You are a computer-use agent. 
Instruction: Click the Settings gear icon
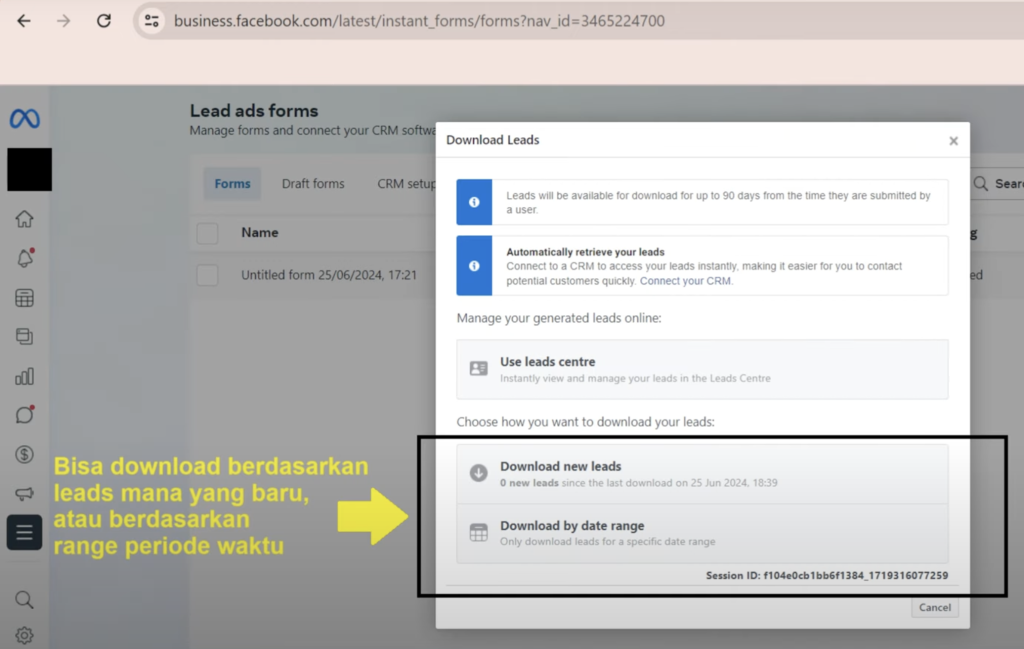pyautogui.click(x=25, y=635)
